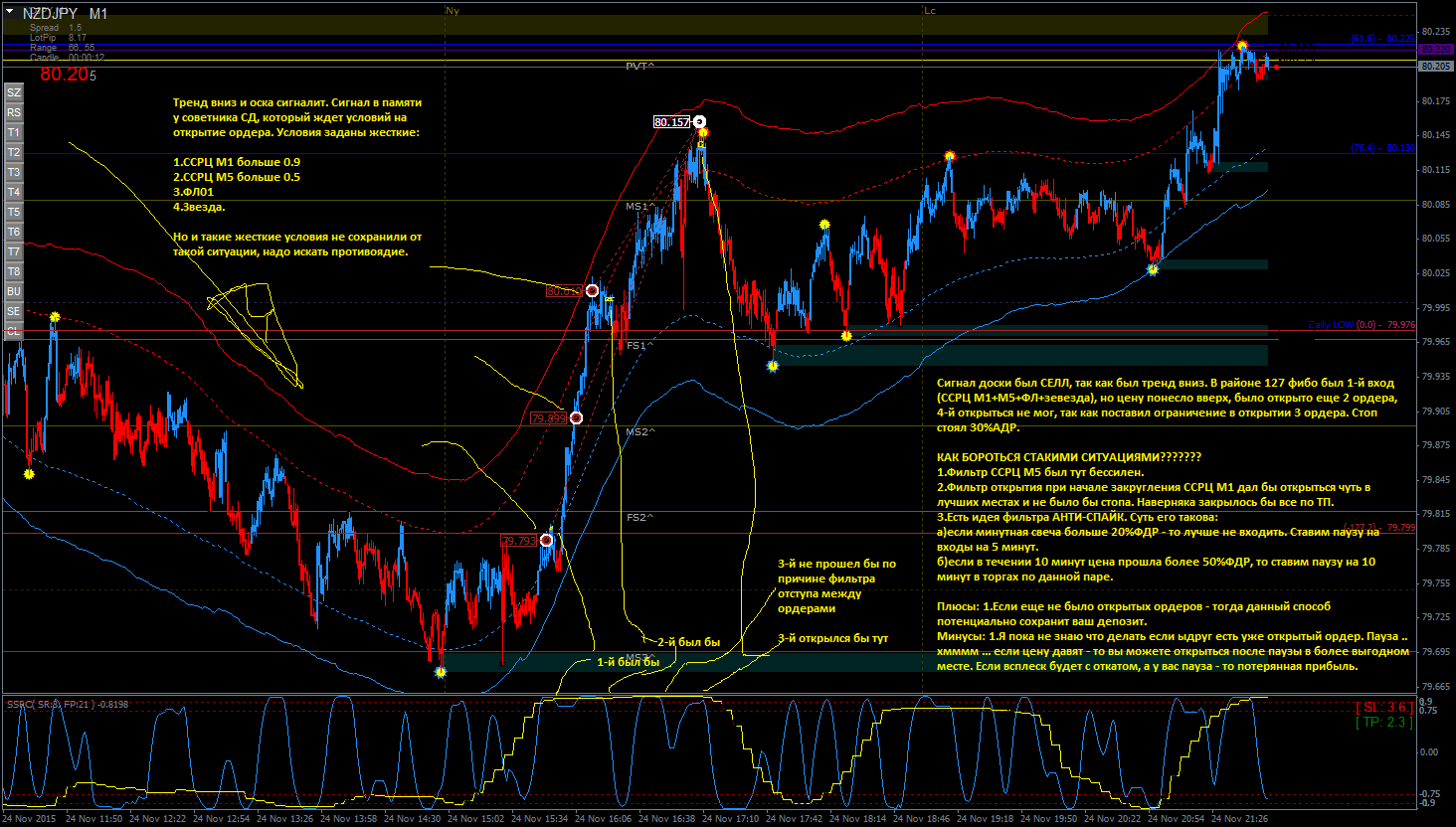Click the SSRC indicator title text
1456x827 pixels.
point(68,705)
